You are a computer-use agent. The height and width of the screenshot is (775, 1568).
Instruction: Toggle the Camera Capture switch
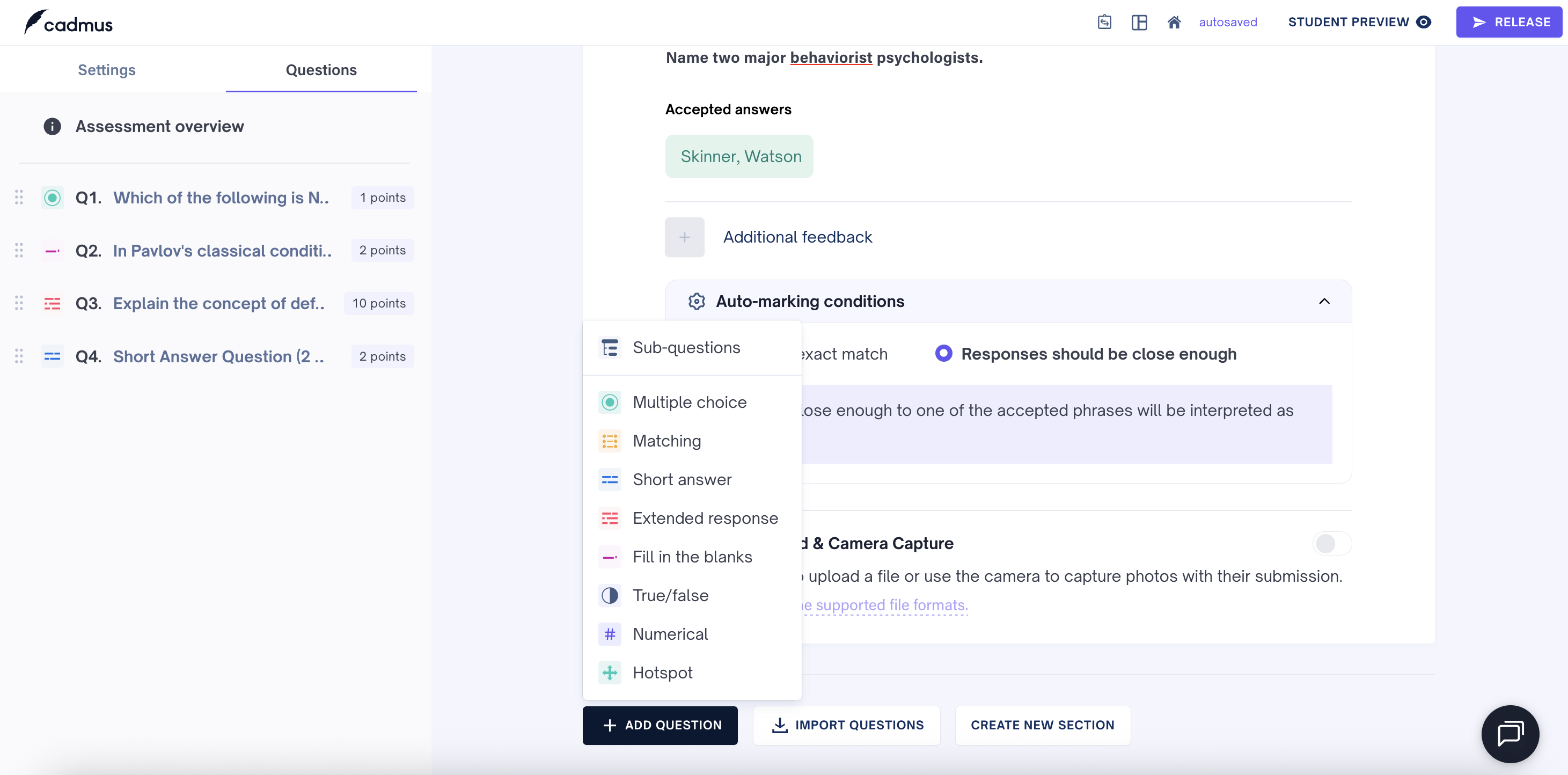1332,543
